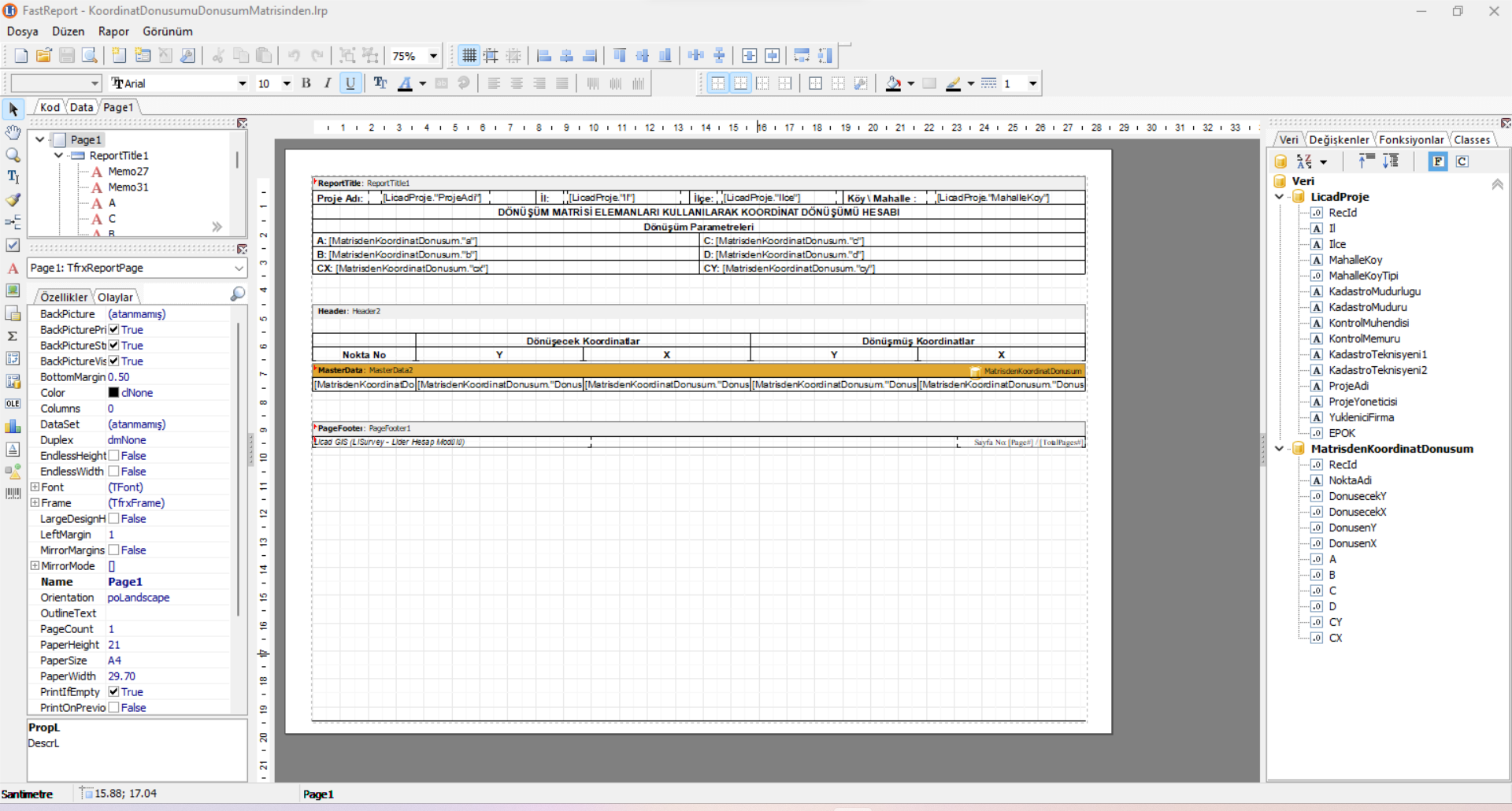Check the LargeDesignHeight checkbox
The image size is (1512, 811).
(x=113, y=519)
